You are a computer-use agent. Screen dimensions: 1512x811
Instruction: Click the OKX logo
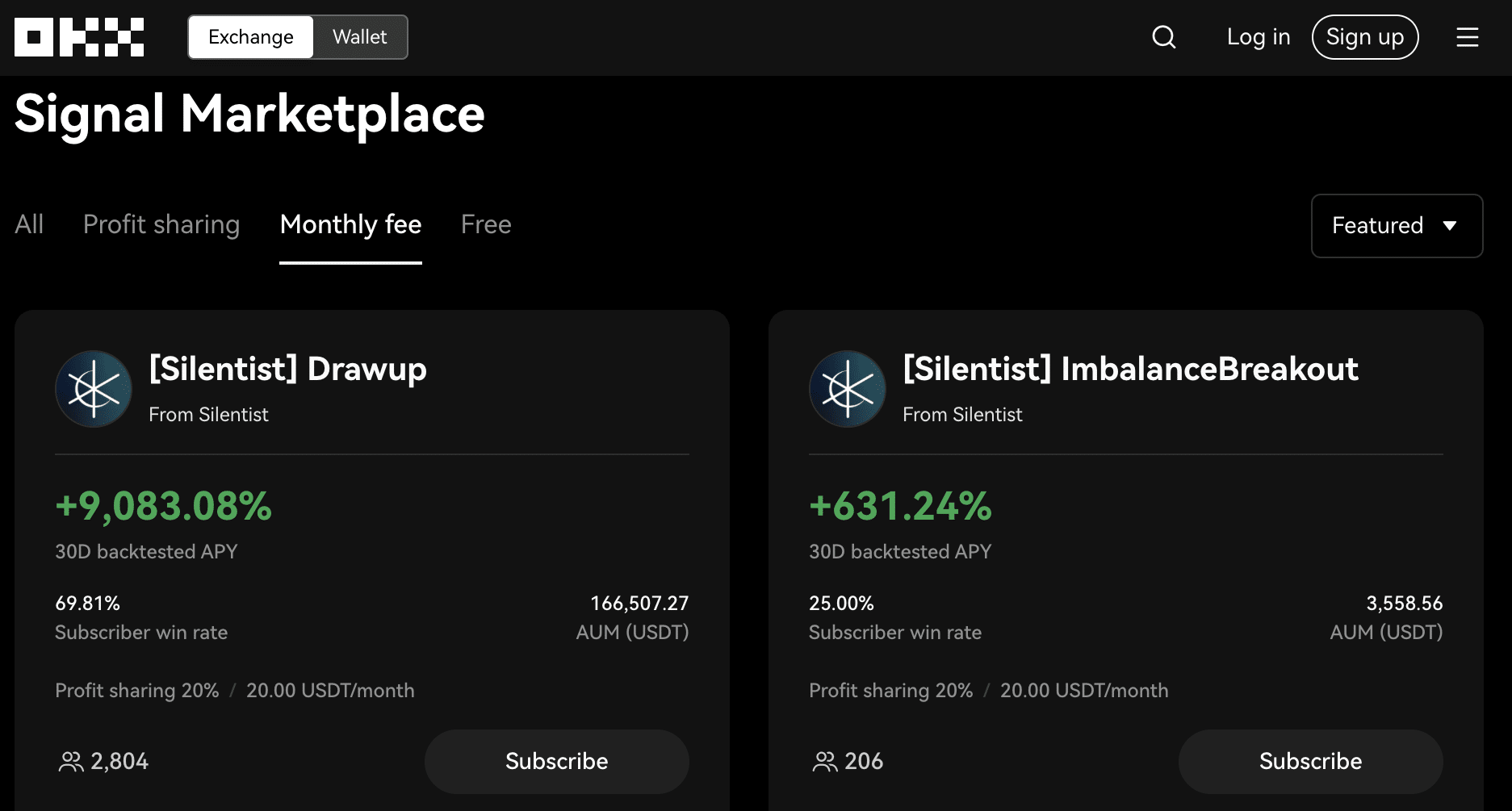[79, 37]
